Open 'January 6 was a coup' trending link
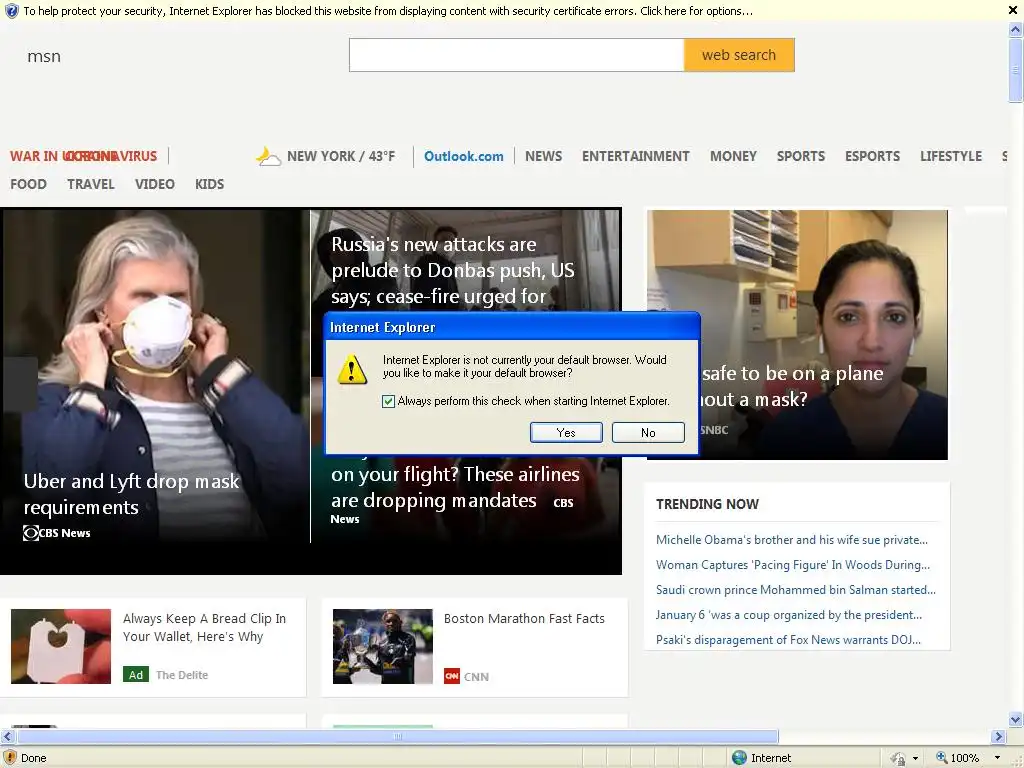 pos(789,615)
